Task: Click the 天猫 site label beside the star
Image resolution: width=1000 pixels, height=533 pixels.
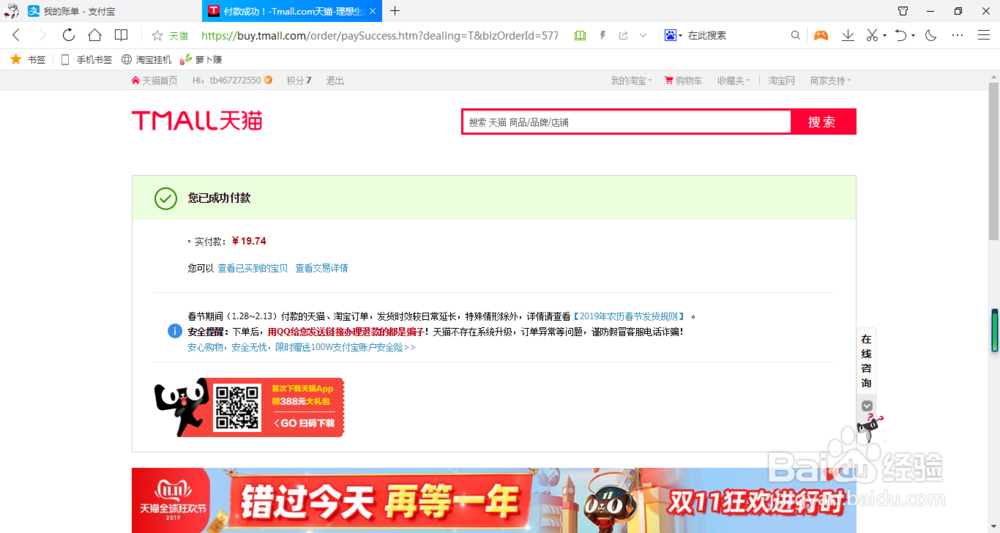Action: 179,36
